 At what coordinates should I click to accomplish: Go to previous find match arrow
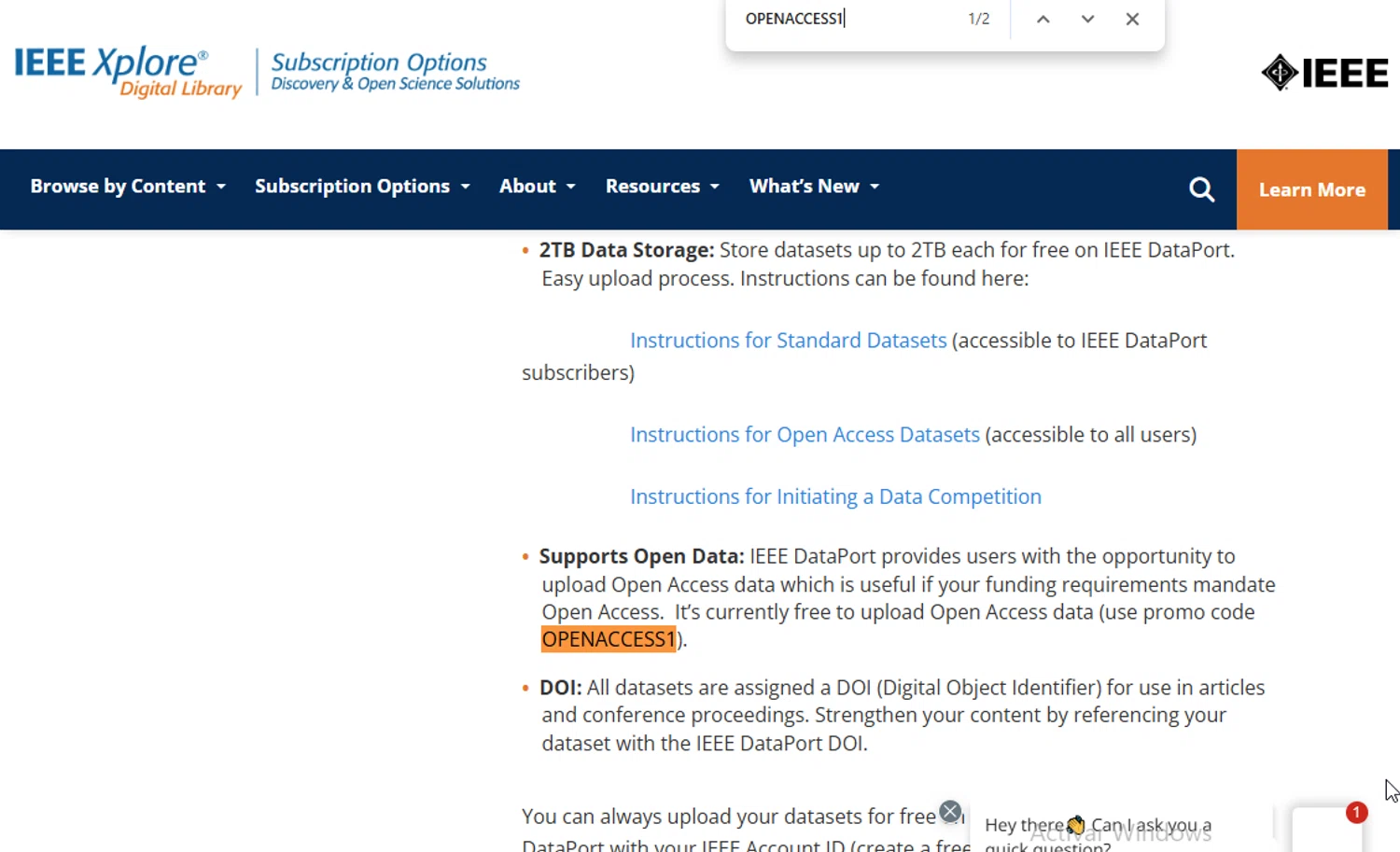pyautogui.click(x=1043, y=19)
